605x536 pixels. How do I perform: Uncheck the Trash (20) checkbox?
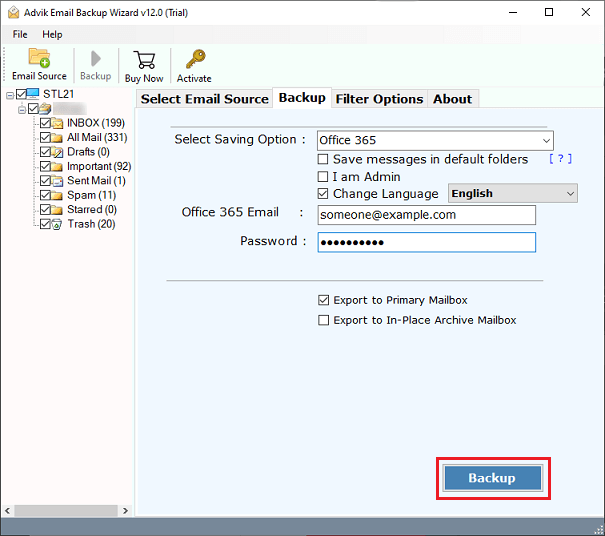click(45, 224)
